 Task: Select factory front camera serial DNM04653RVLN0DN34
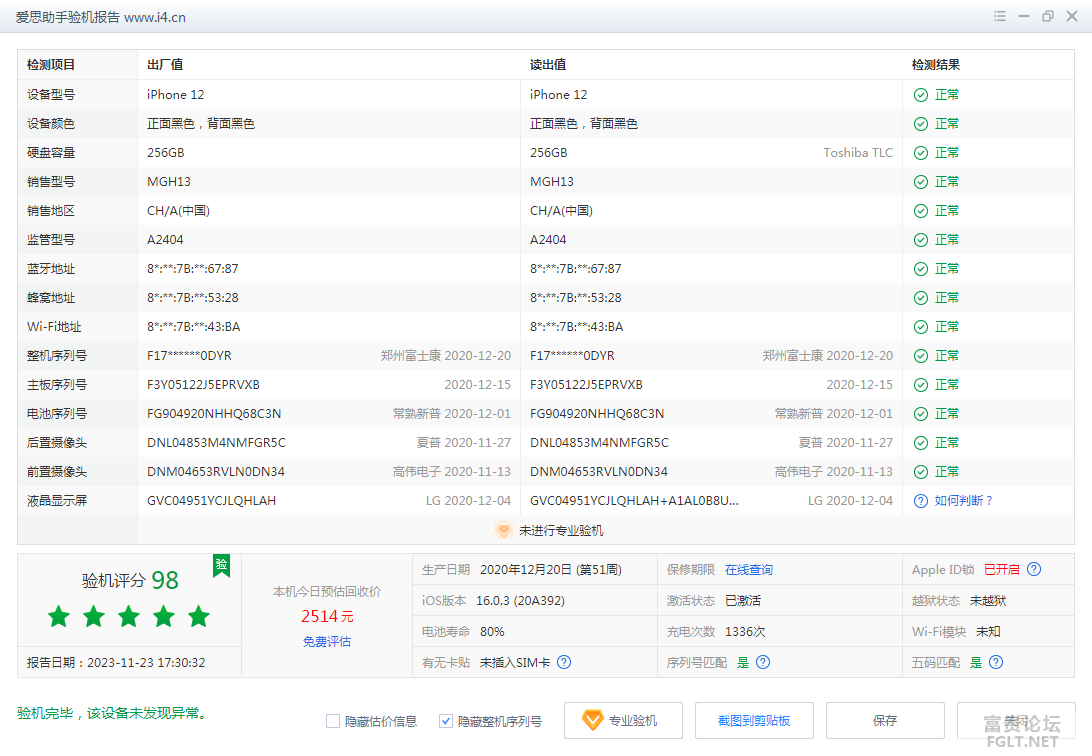click(216, 472)
